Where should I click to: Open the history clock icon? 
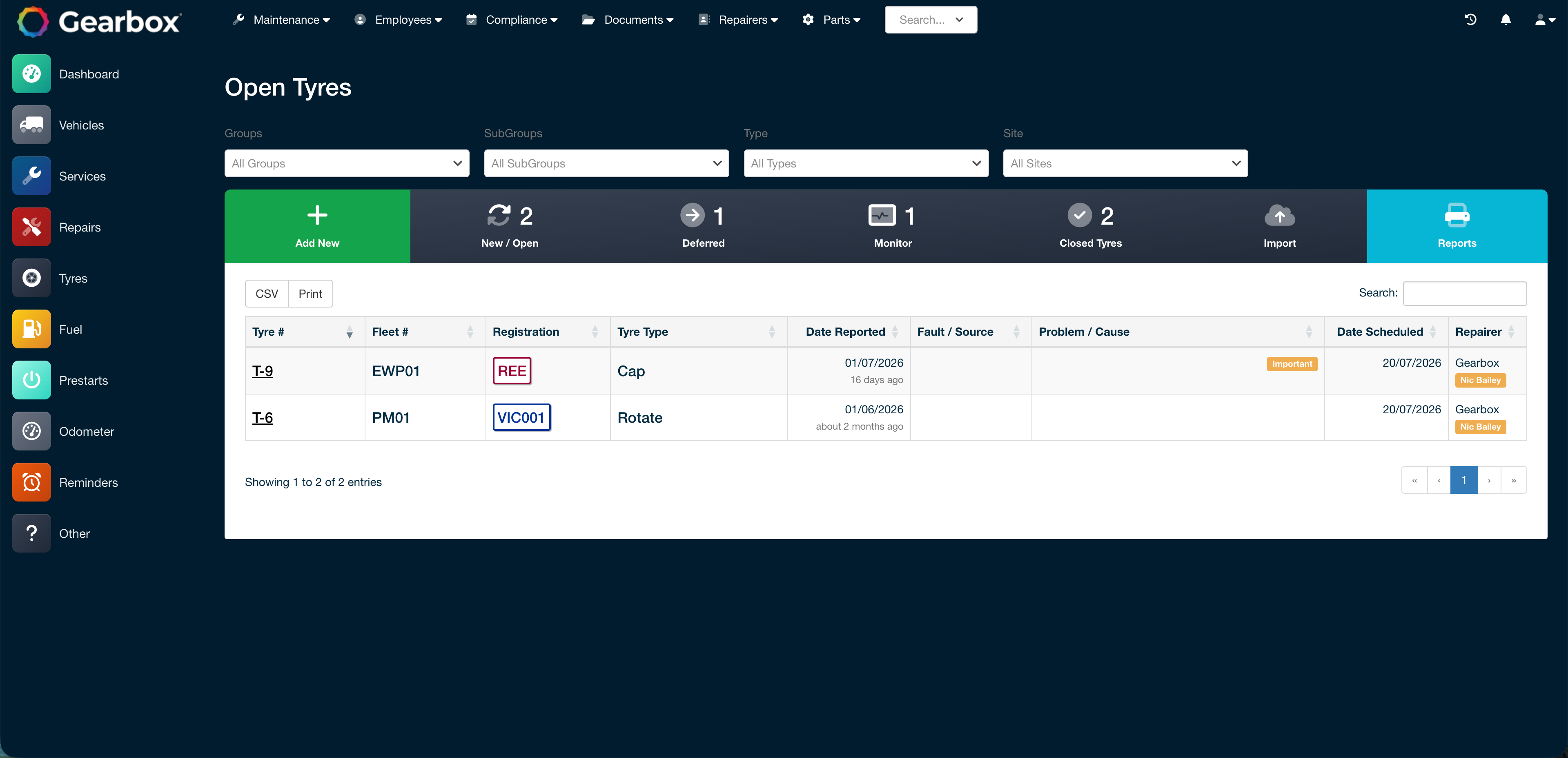(1470, 20)
